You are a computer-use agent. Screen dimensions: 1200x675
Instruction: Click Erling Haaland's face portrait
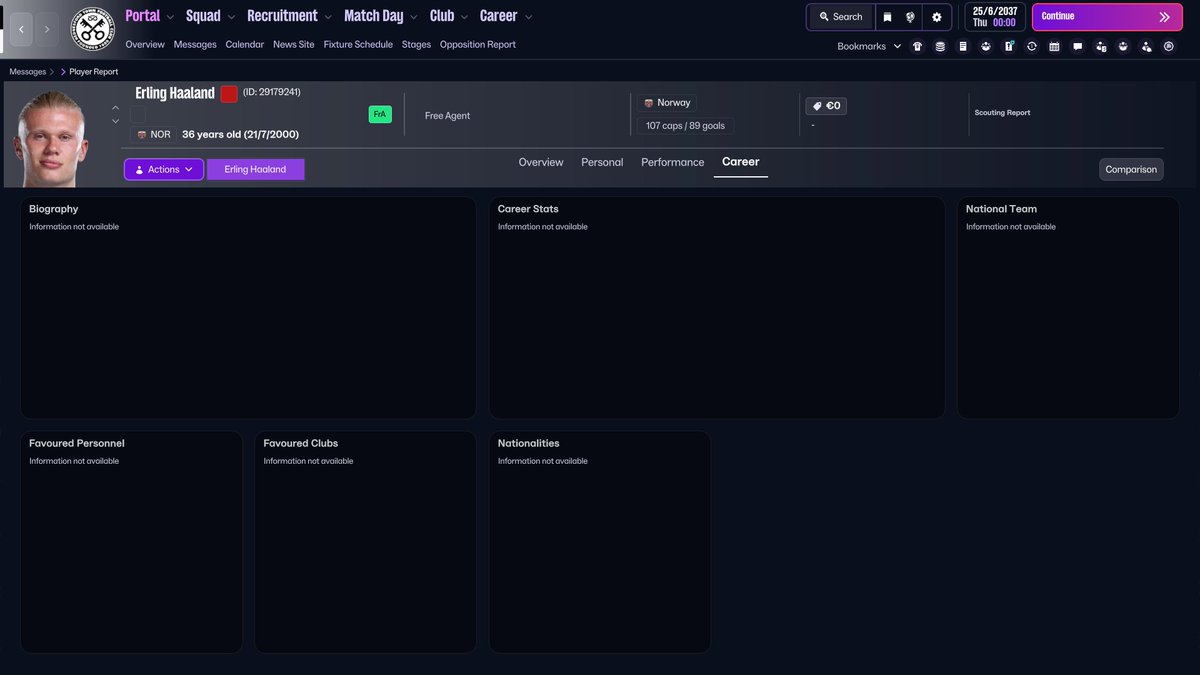click(x=52, y=138)
